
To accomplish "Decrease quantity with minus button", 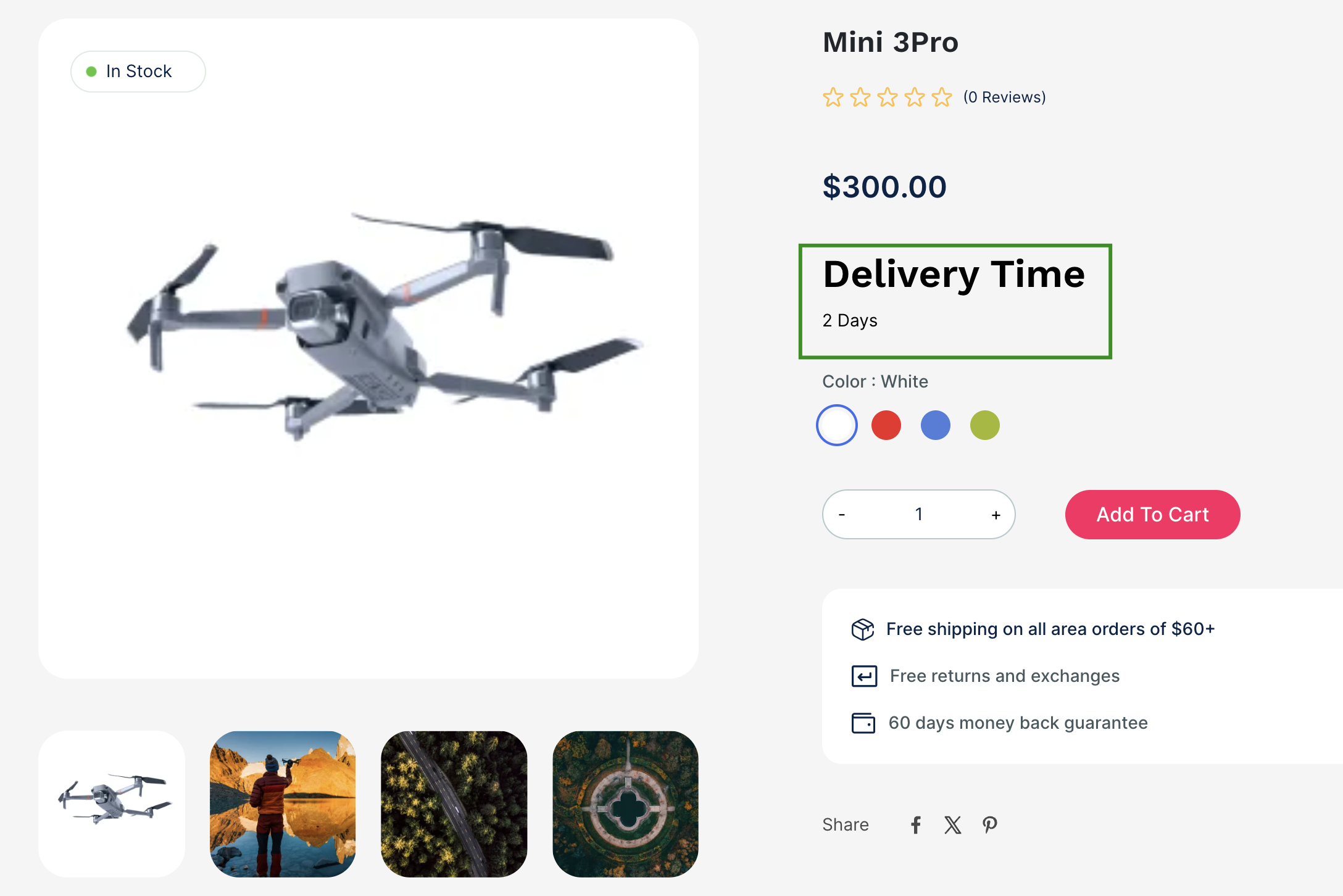I will (x=842, y=515).
